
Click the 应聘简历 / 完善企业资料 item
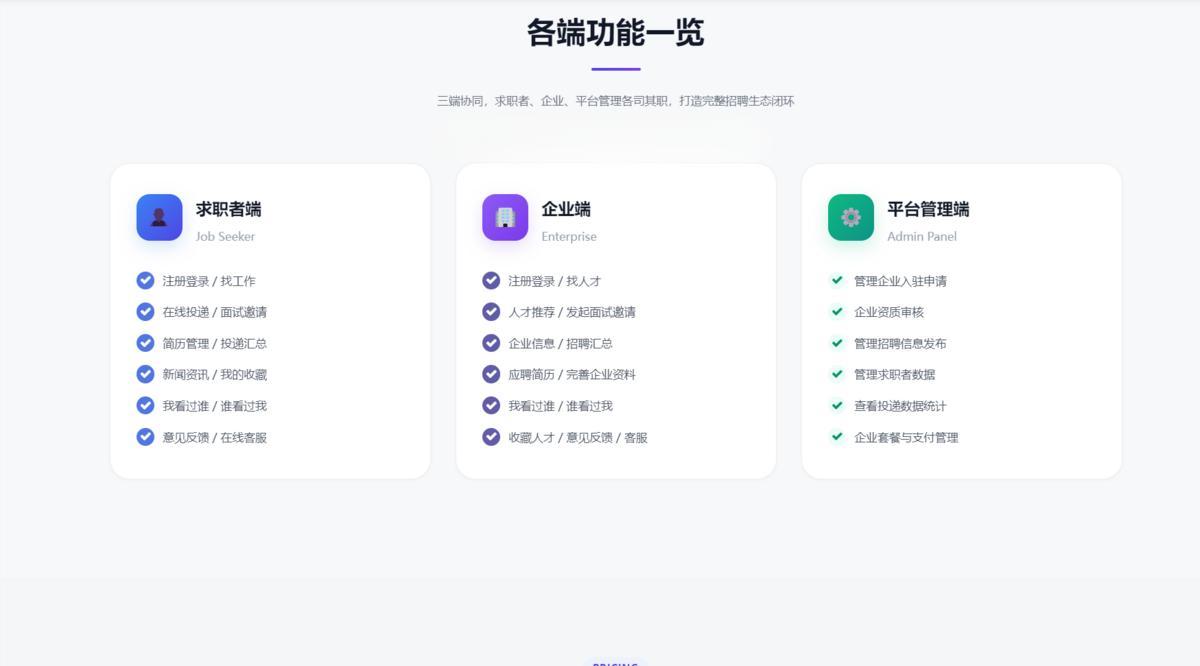[571, 375]
